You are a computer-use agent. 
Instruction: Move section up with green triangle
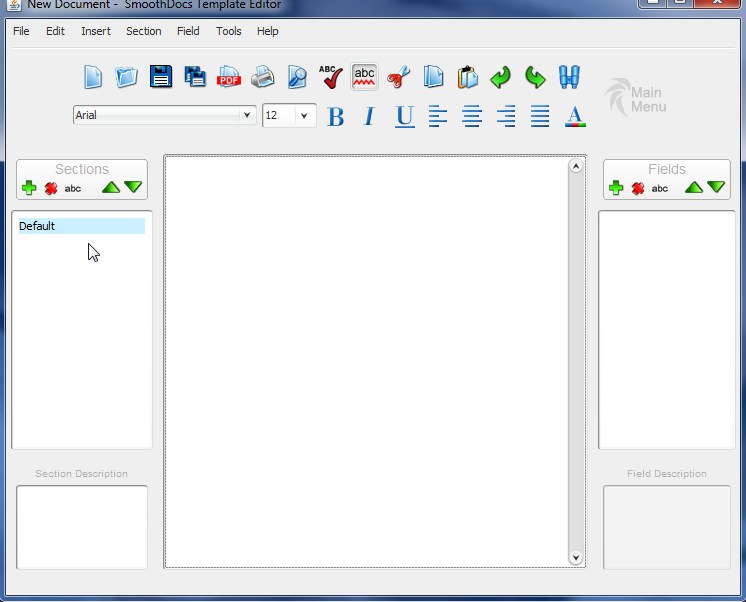point(111,187)
